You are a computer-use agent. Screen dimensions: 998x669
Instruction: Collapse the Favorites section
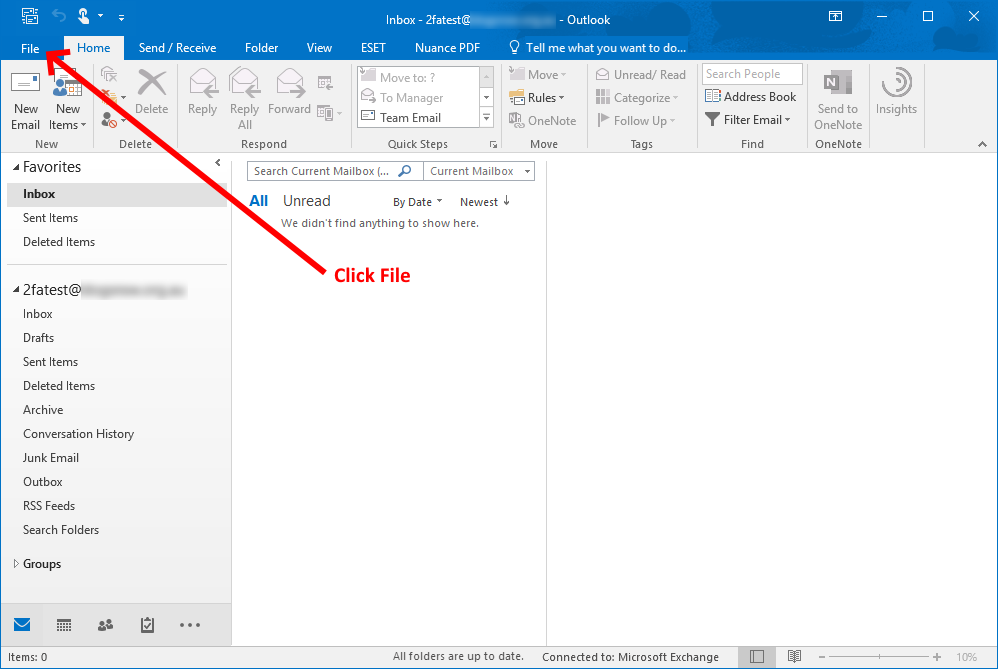click(x=16, y=167)
